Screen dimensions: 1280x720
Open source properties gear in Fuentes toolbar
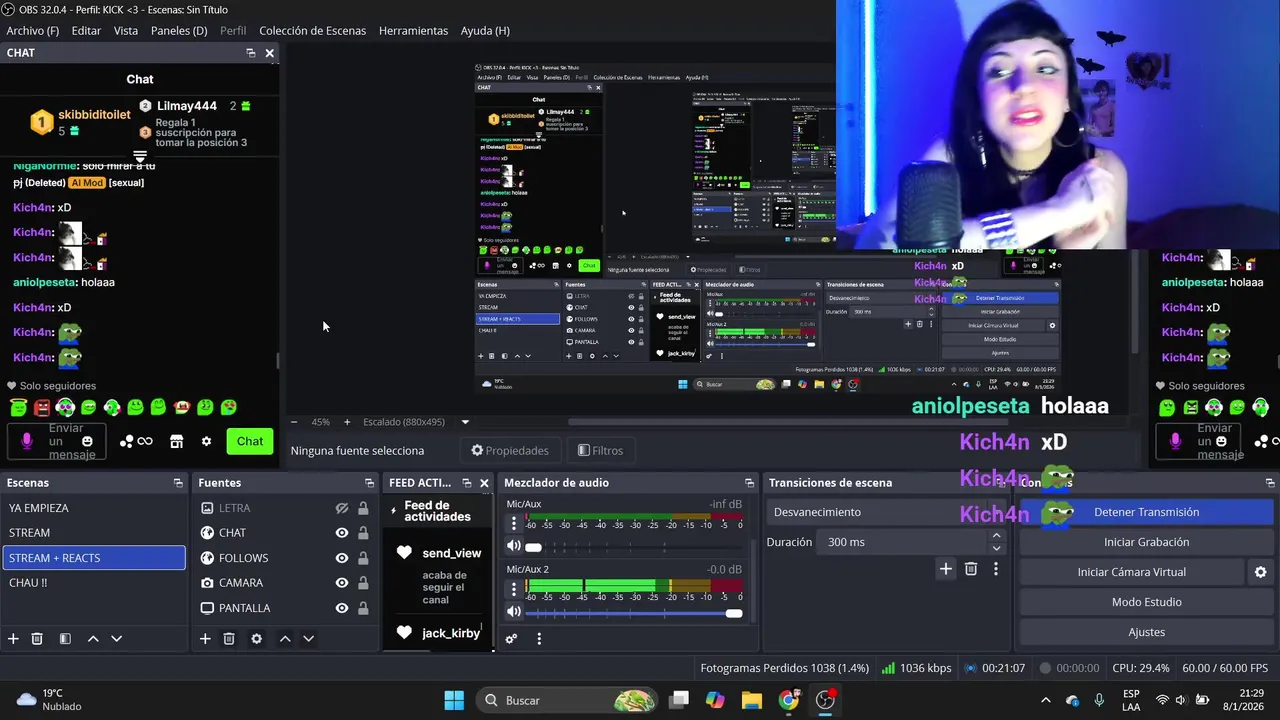pos(256,639)
